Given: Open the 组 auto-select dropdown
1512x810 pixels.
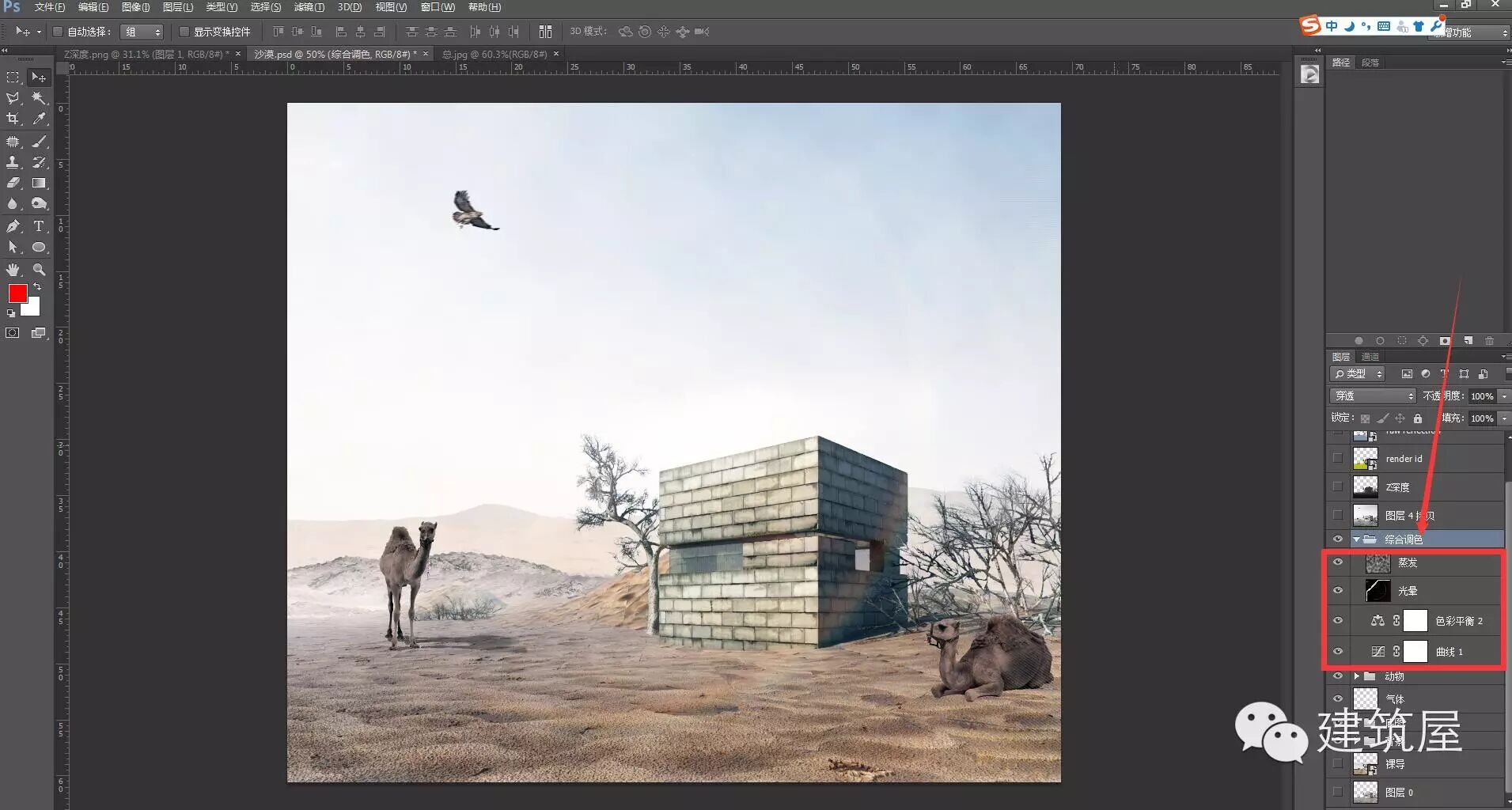Looking at the screenshot, I should coord(142,32).
